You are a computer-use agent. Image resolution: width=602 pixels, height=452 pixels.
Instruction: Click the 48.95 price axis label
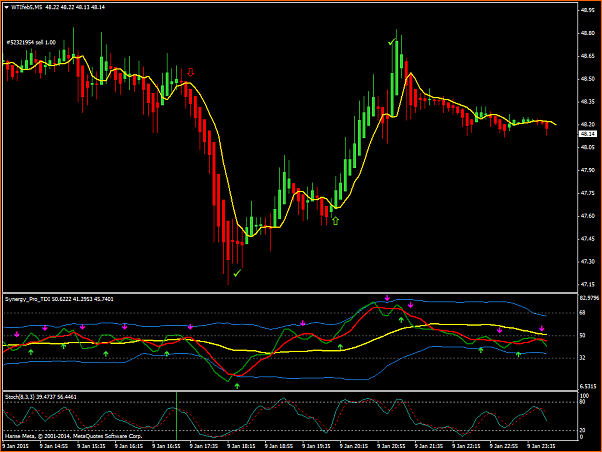click(587, 10)
